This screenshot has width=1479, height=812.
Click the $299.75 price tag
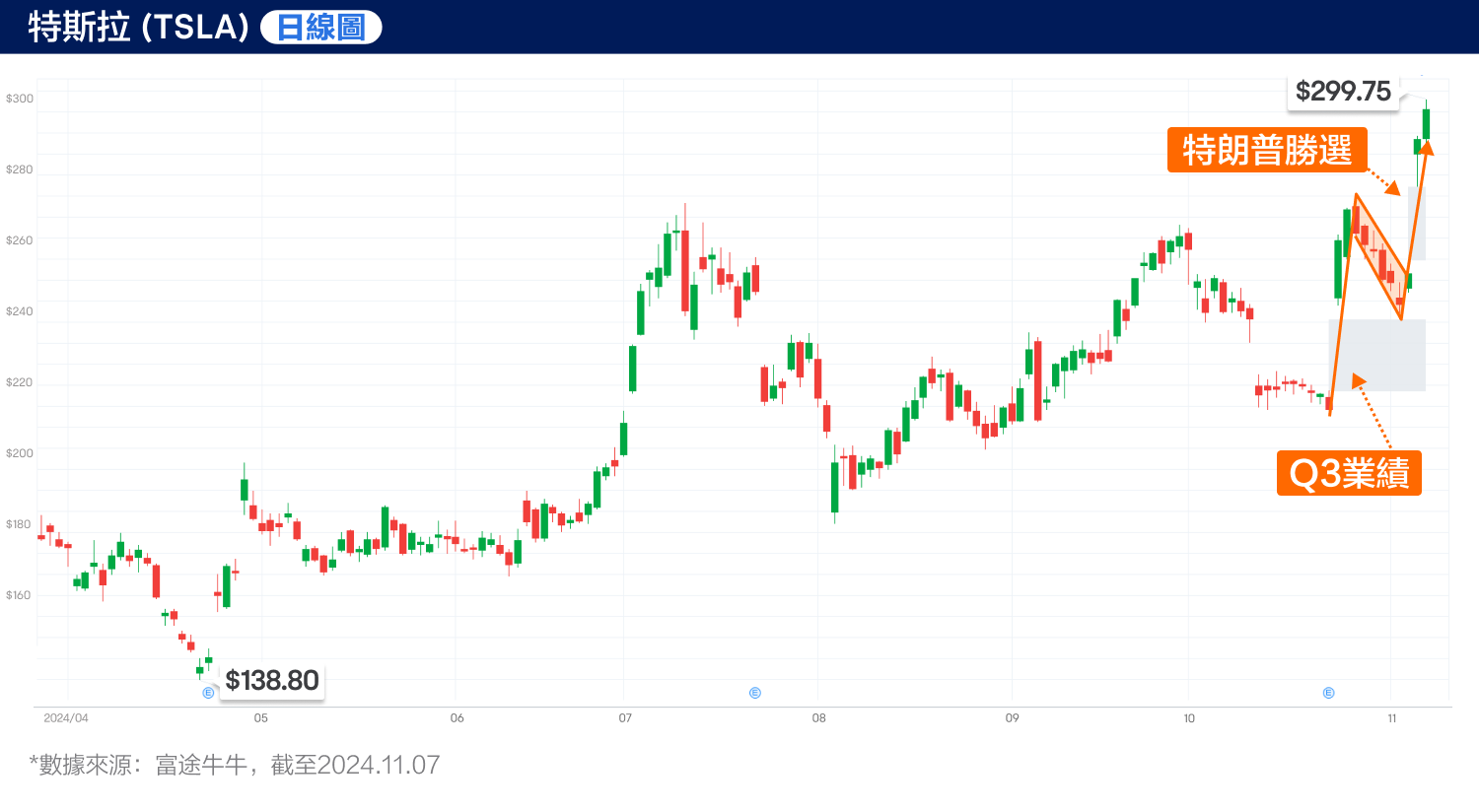coord(1343,92)
